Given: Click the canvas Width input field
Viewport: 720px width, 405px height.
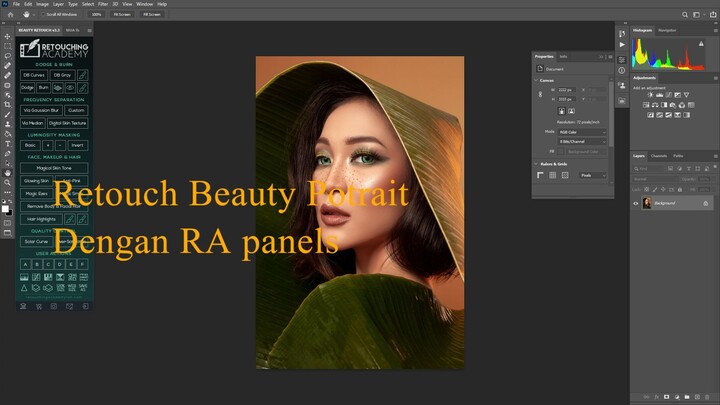Looking at the screenshot, I should [567, 90].
